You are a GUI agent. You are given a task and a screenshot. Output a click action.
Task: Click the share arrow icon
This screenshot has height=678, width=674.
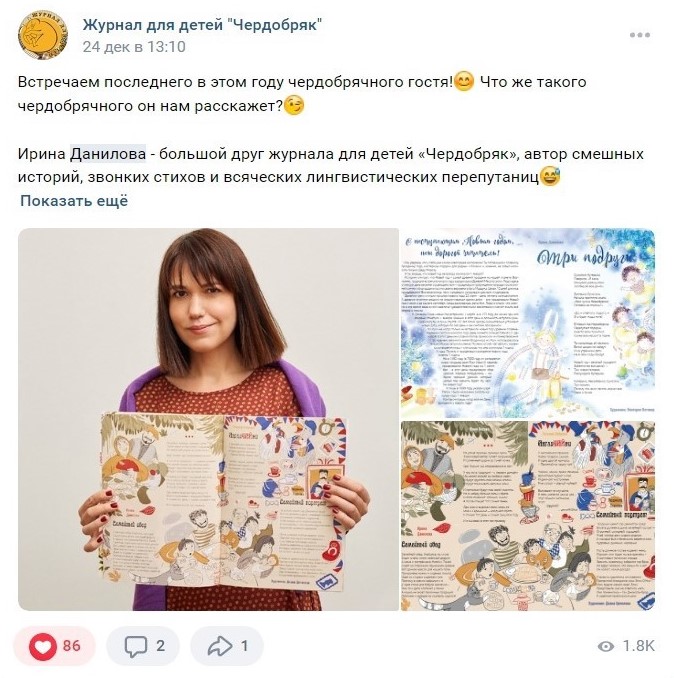coord(220,646)
